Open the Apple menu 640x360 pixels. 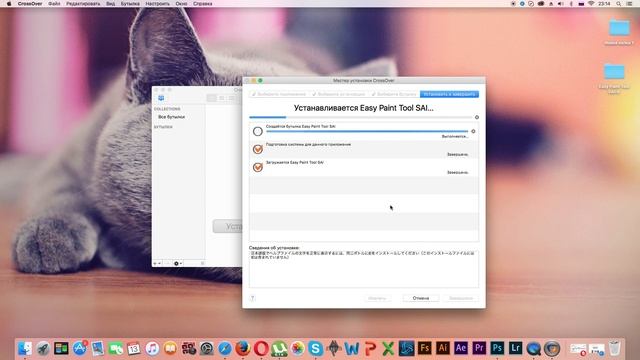tap(9, 4)
